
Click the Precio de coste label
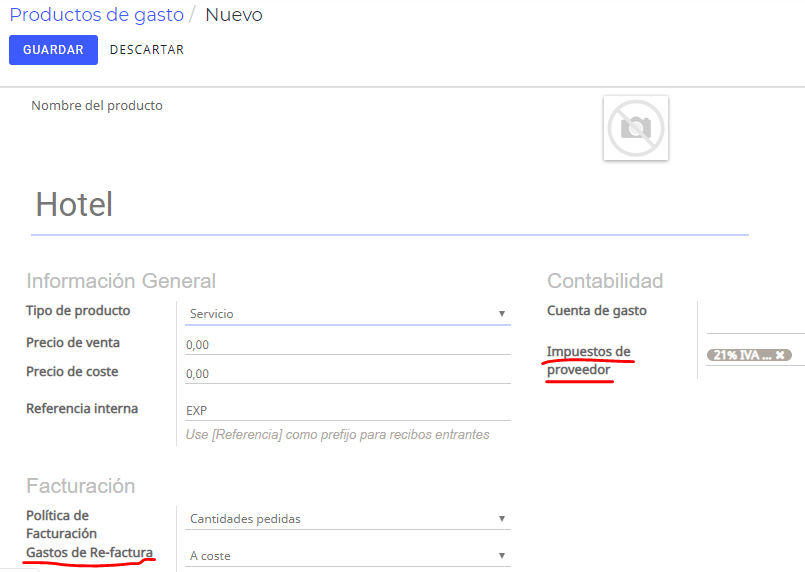point(72,371)
